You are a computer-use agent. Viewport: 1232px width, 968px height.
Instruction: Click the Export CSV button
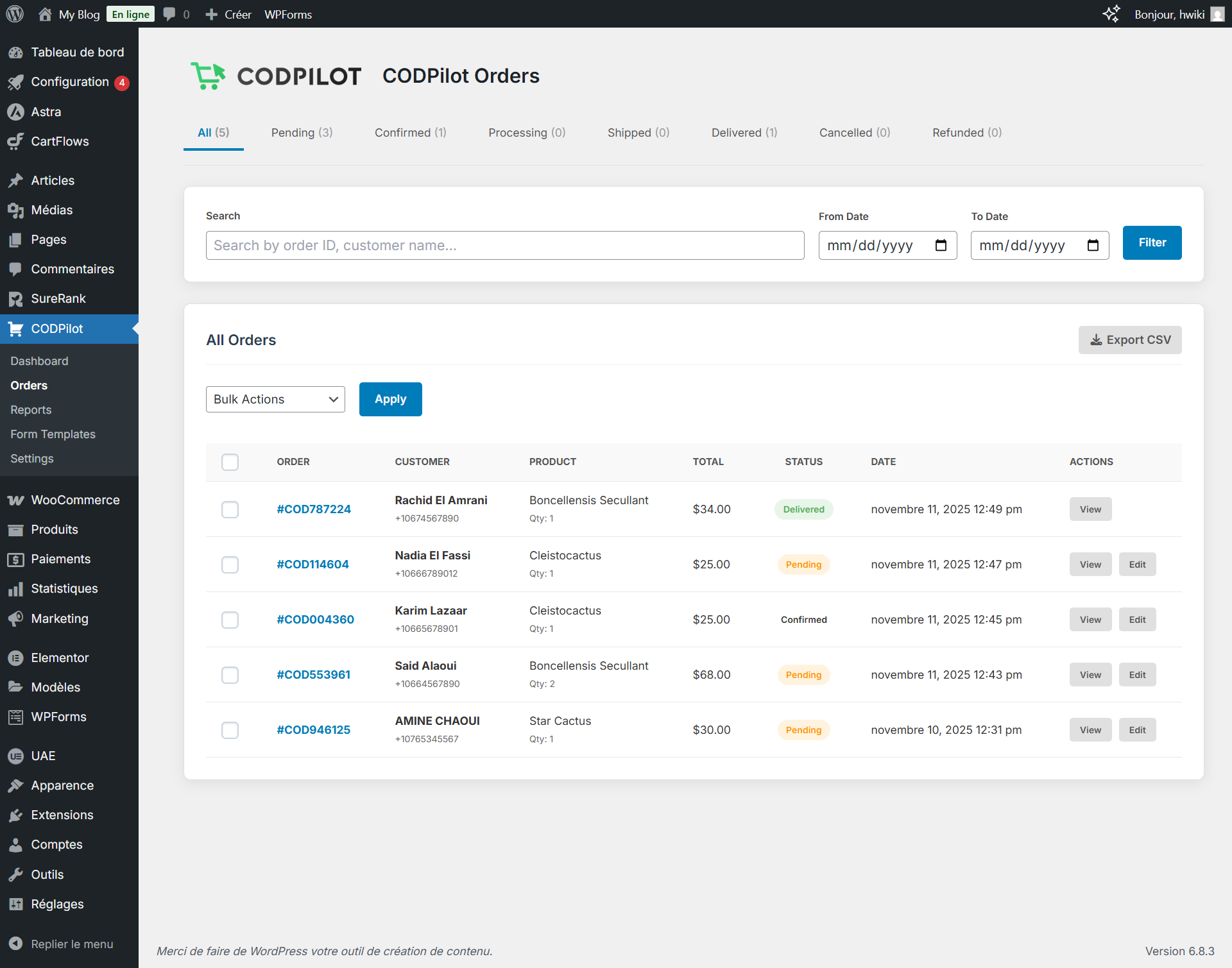[1129, 340]
